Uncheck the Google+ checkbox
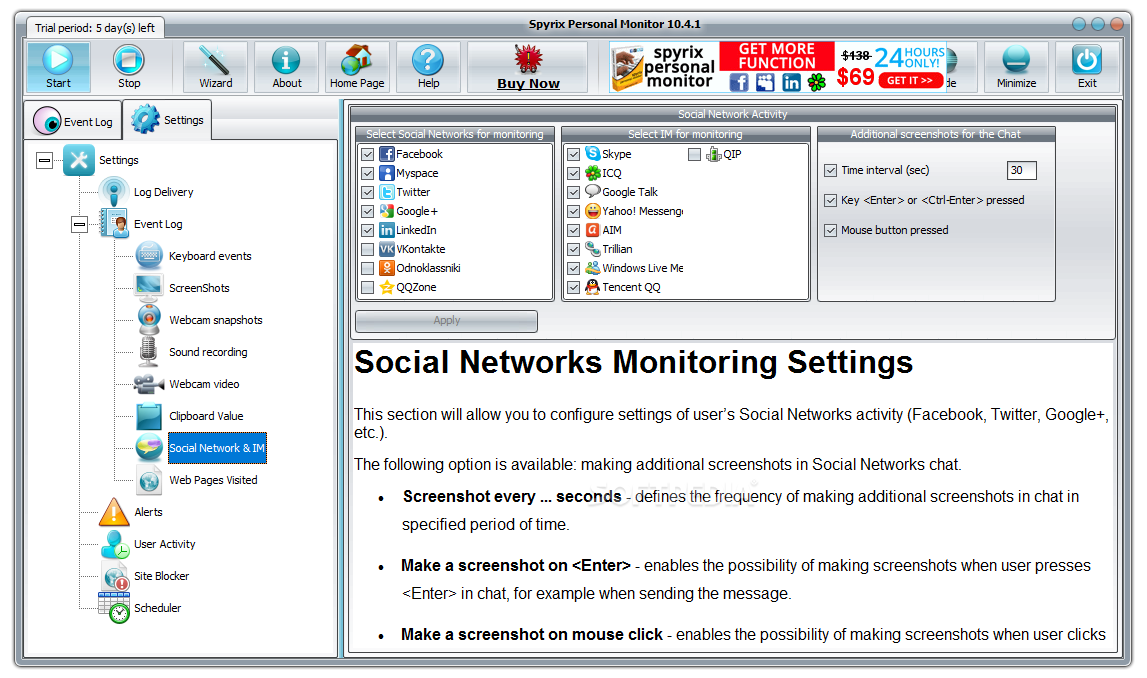 (x=368, y=211)
